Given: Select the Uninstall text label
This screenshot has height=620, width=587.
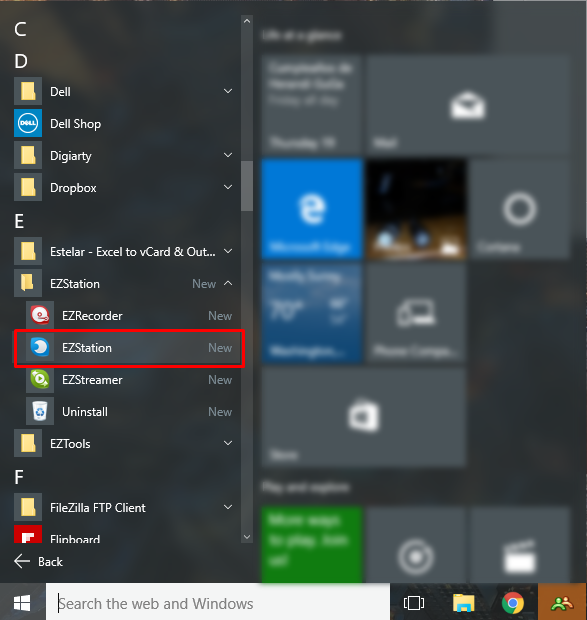Looking at the screenshot, I should click(x=85, y=412).
